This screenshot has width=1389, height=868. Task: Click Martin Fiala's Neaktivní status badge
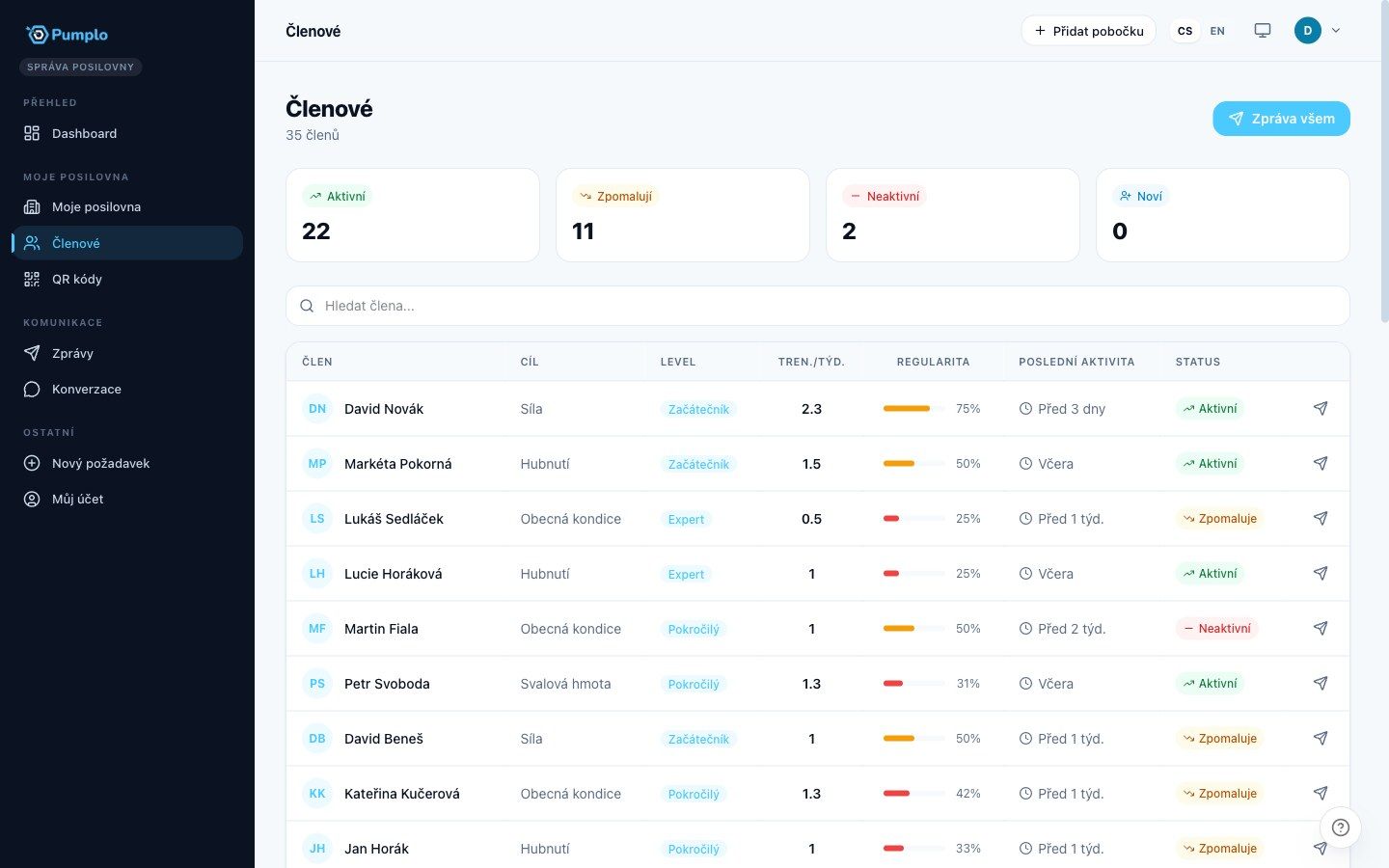pos(1216,629)
